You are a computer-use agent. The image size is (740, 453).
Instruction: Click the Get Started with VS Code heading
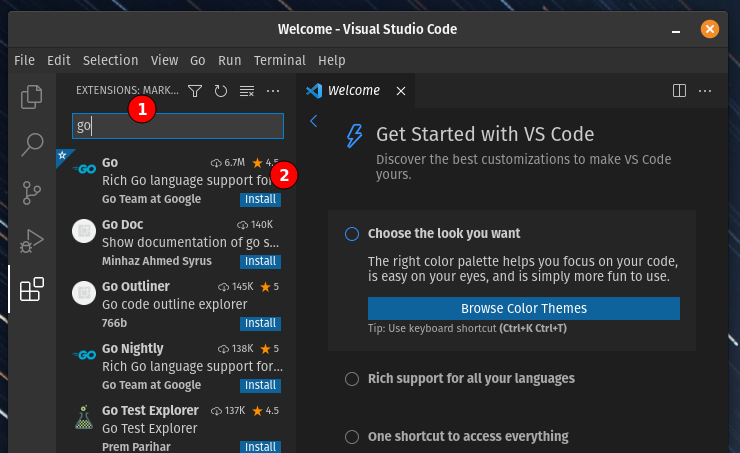pos(485,134)
